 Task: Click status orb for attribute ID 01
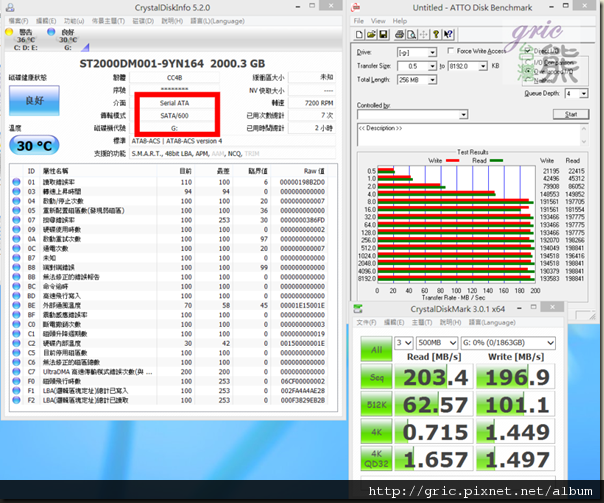[x=16, y=182]
